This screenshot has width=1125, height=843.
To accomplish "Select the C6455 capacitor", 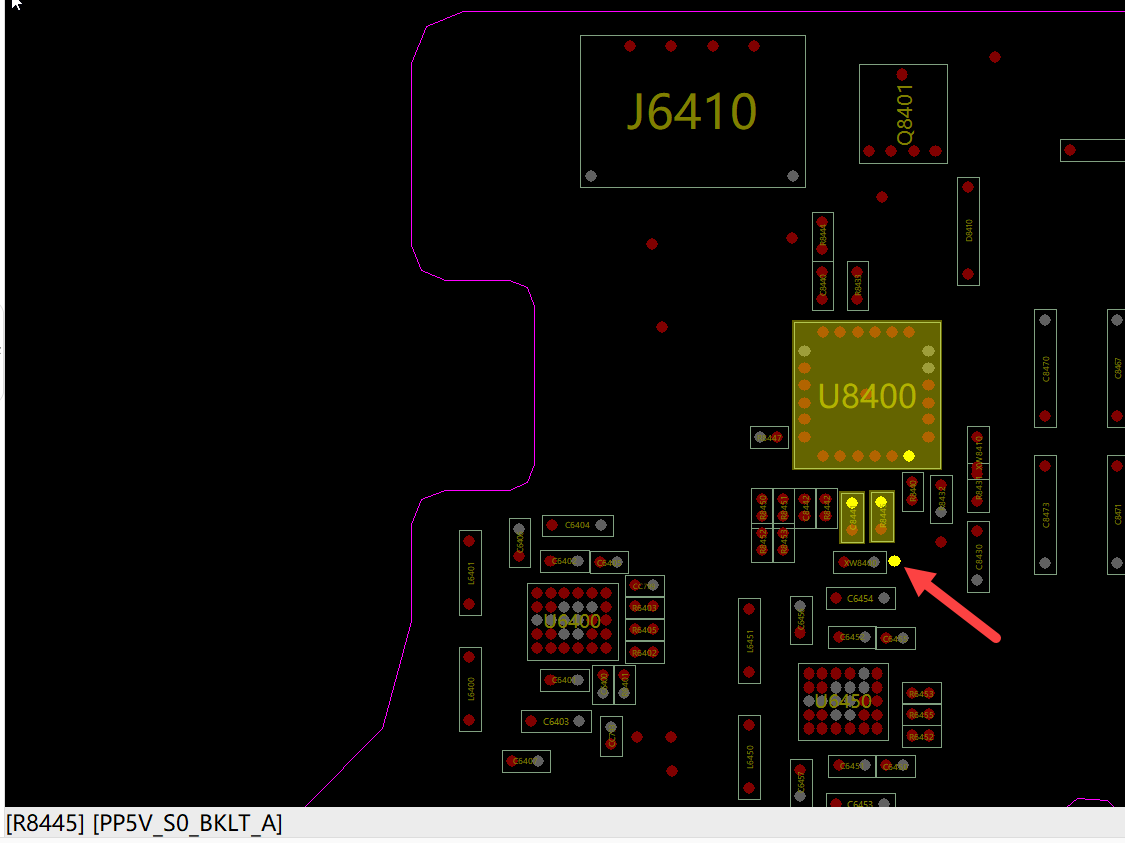I will pyautogui.click(x=895, y=638).
